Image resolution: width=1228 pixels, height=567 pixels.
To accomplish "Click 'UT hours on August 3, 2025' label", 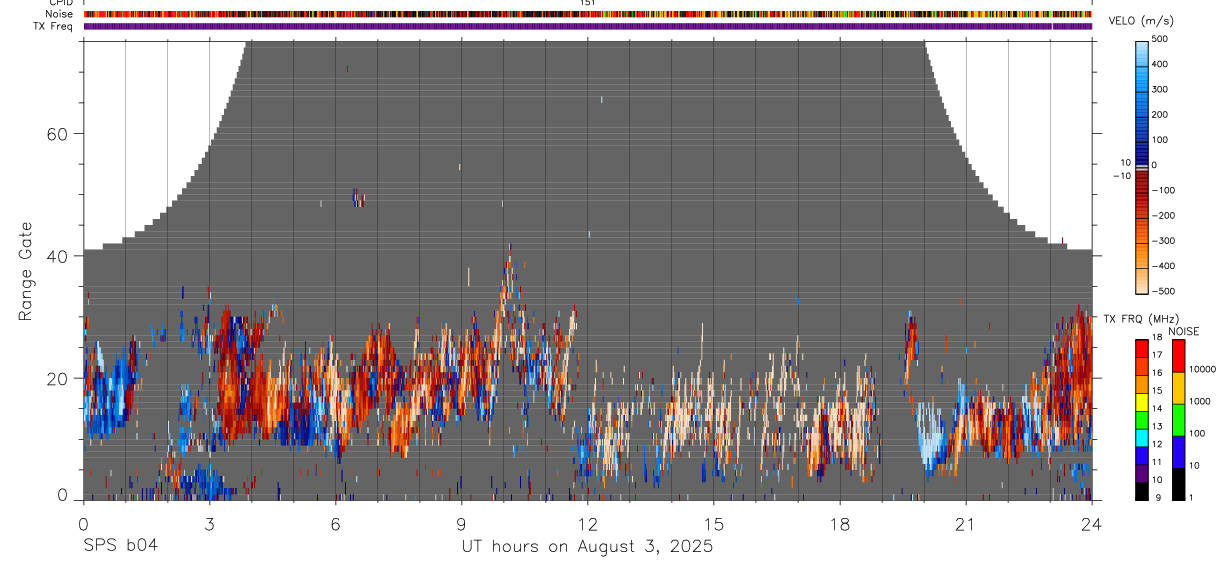I will [x=587, y=546].
